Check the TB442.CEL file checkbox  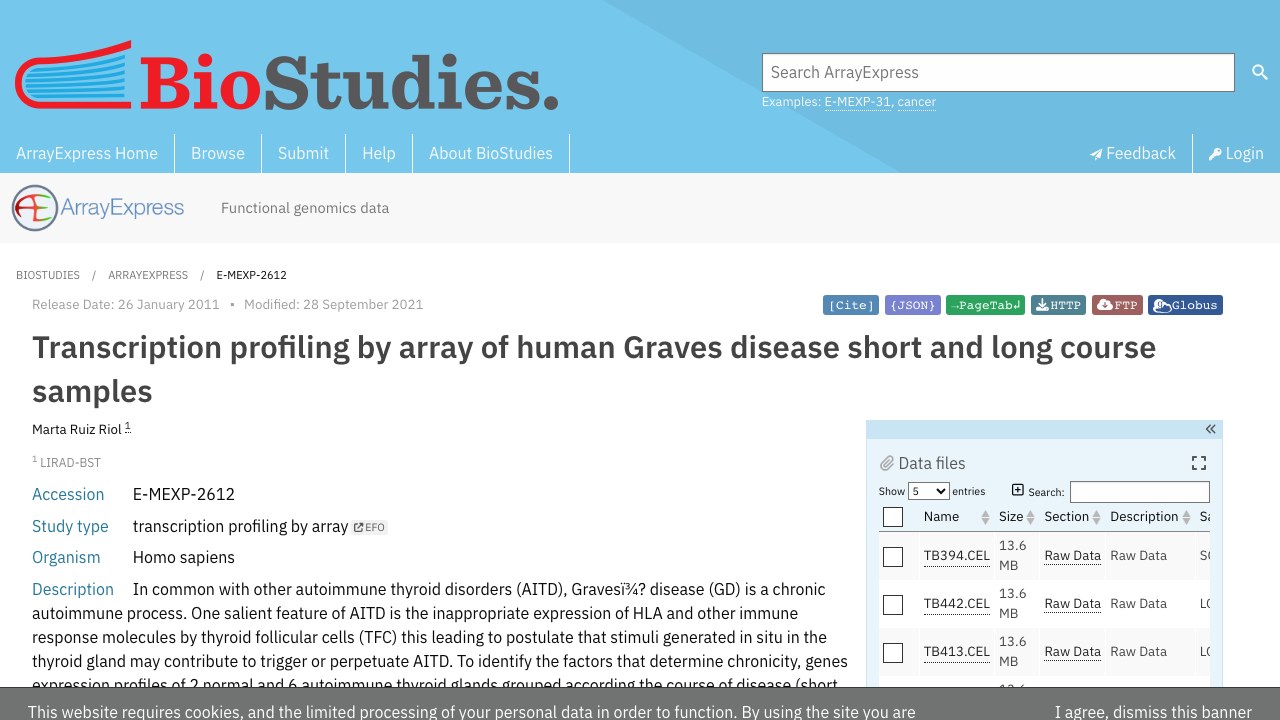[x=893, y=604]
